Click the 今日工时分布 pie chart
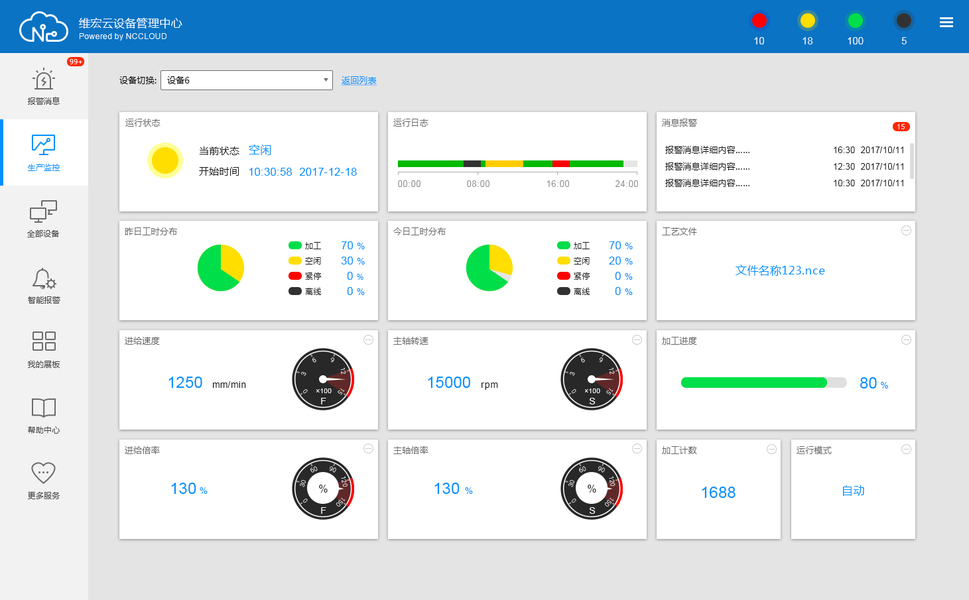The width and height of the screenshot is (969, 600). 489,268
